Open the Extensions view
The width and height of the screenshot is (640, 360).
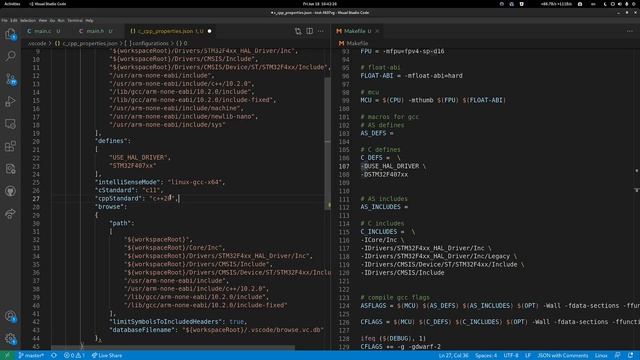point(10,146)
